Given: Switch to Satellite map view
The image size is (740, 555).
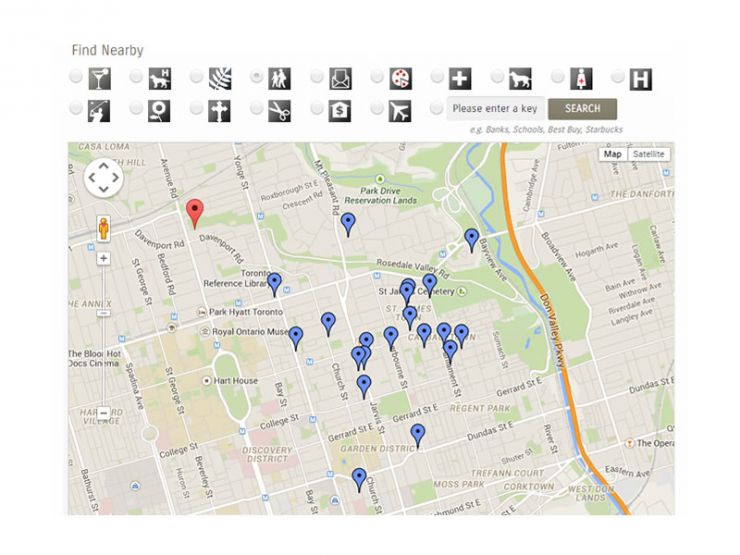Looking at the screenshot, I should (648, 154).
